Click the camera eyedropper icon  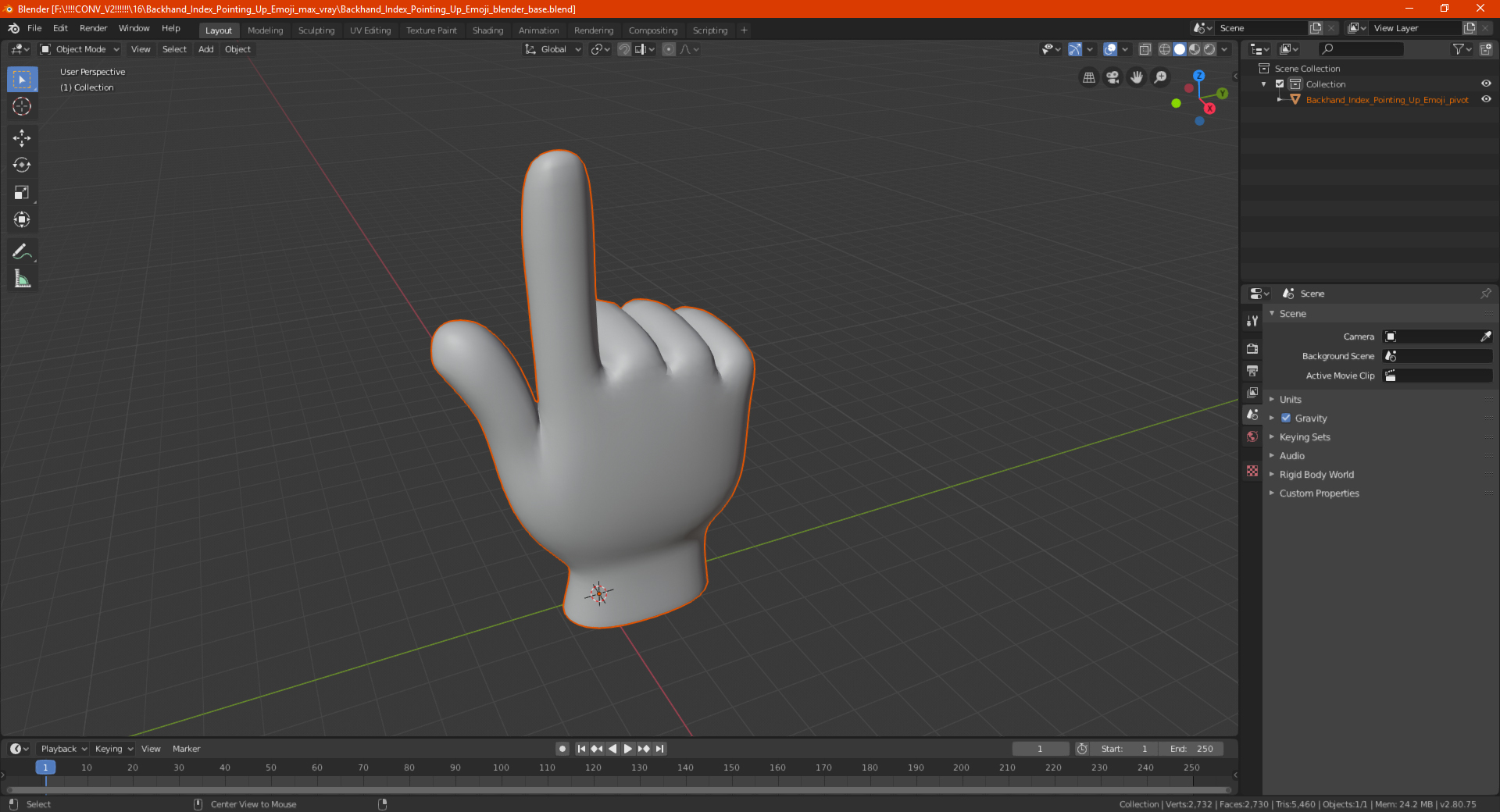[x=1485, y=337]
